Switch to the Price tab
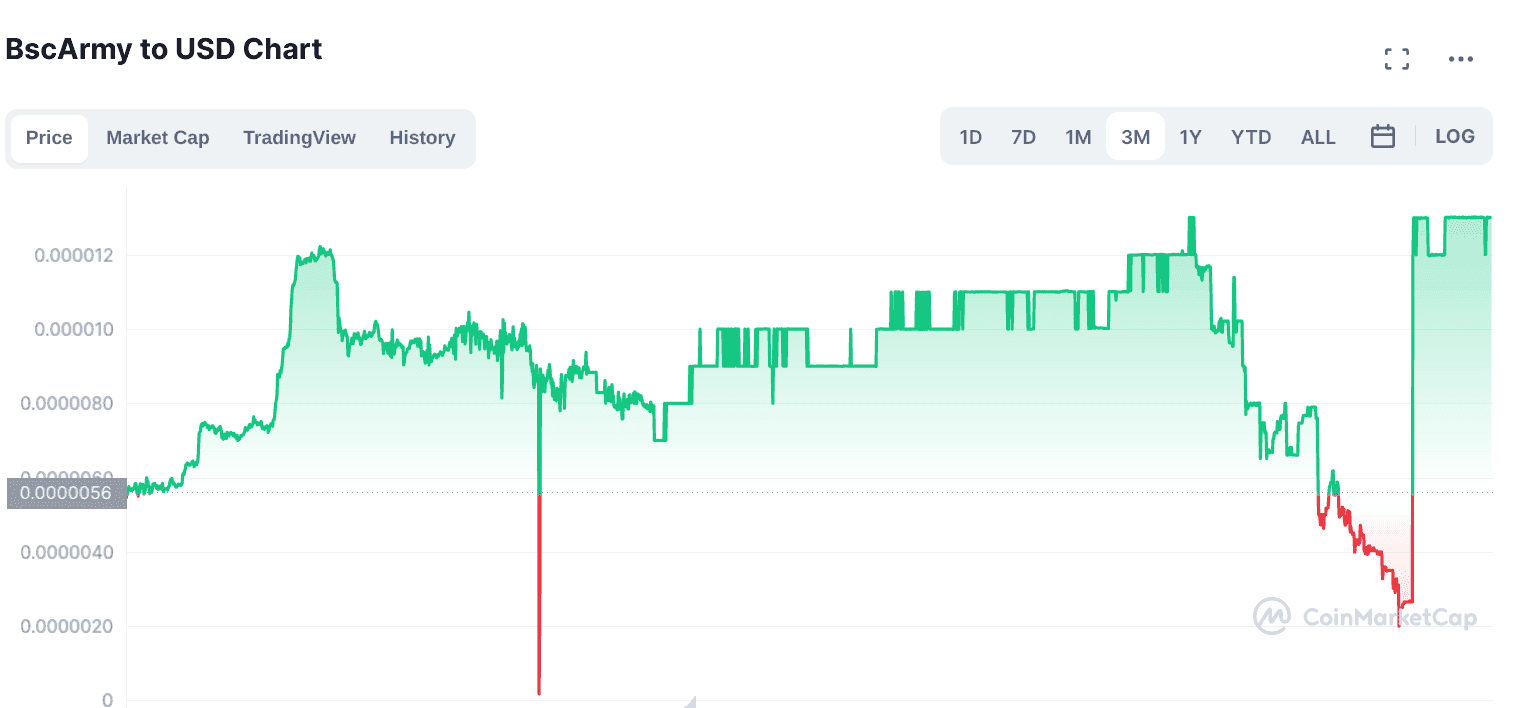This screenshot has height=708, width=1525. point(49,138)
